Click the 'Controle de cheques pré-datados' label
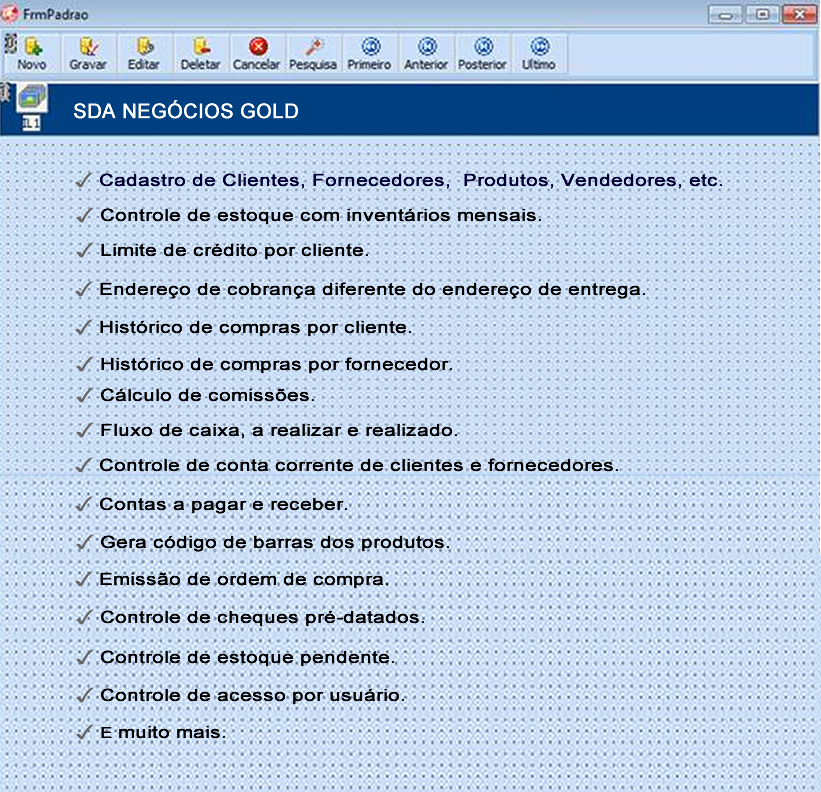The image size is (821, 792). pos(262,618)
